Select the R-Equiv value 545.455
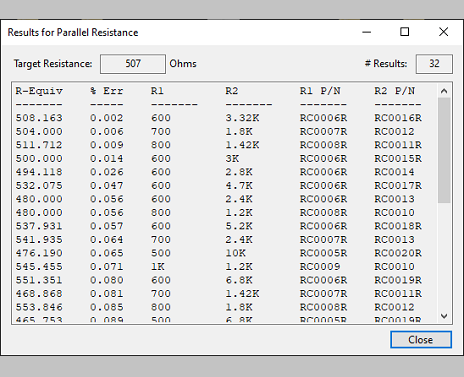The image size is (464, 377). 39,267
